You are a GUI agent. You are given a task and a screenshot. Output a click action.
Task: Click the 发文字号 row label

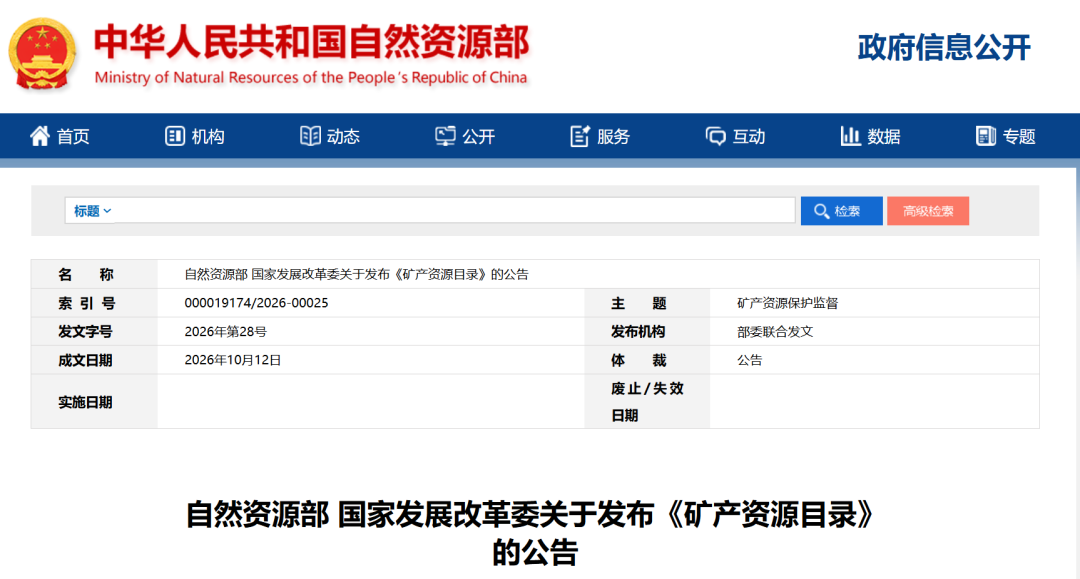coord(85,332)
